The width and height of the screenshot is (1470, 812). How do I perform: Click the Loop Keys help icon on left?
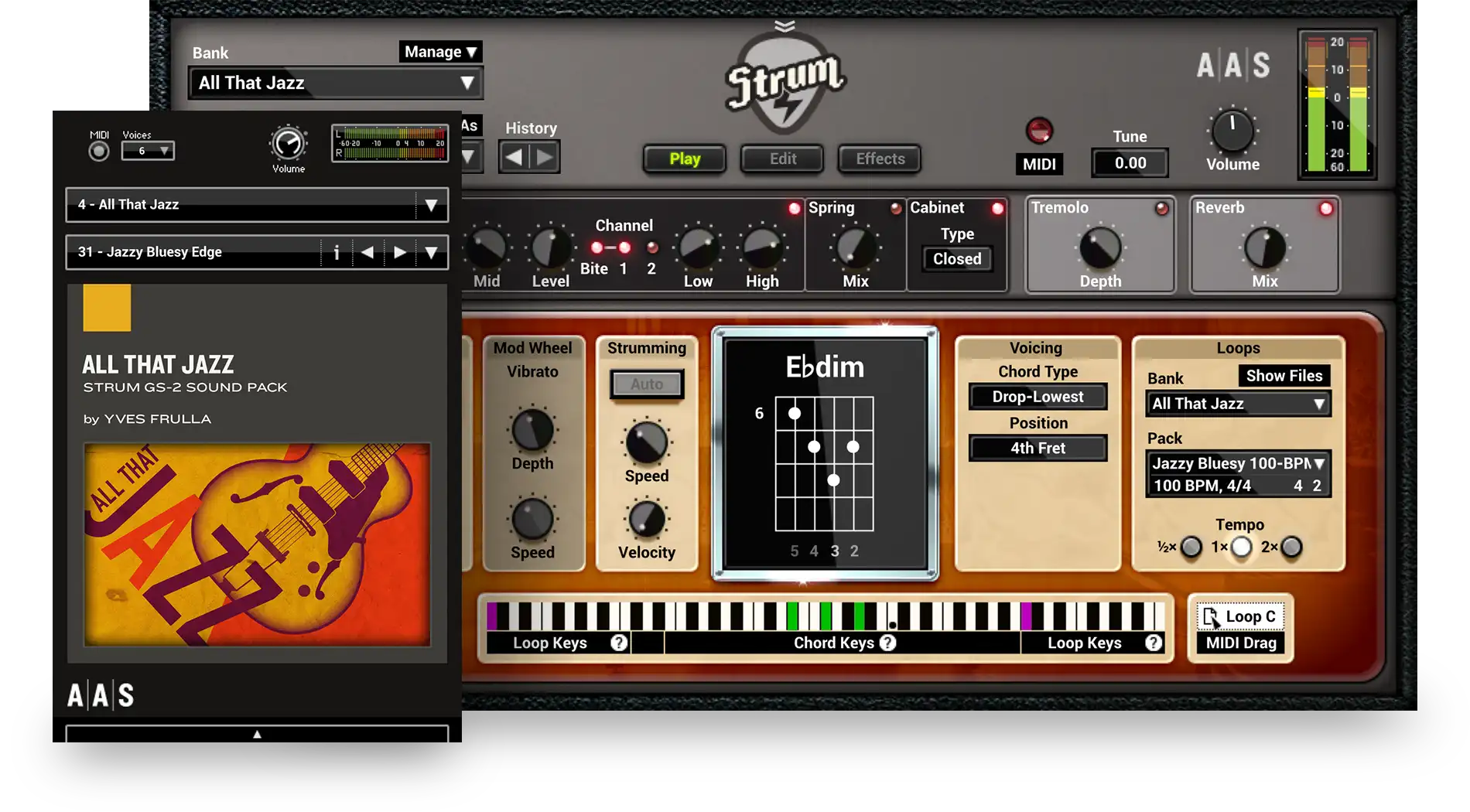tap(618, 643)
